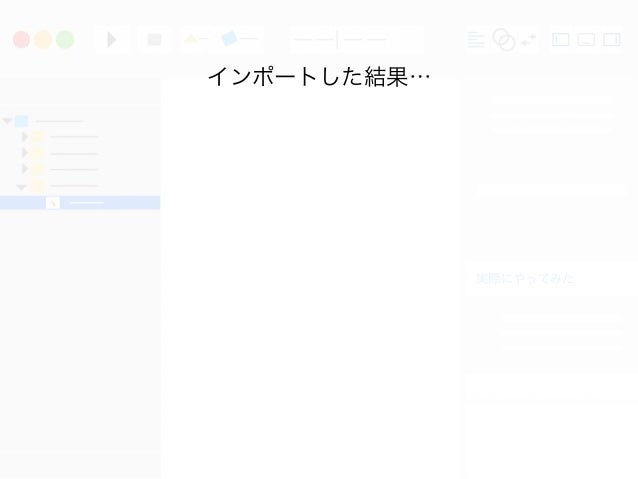Open the Assistant editor (overlapping circles icon)
638x479 pixels.
coord(504,39)
